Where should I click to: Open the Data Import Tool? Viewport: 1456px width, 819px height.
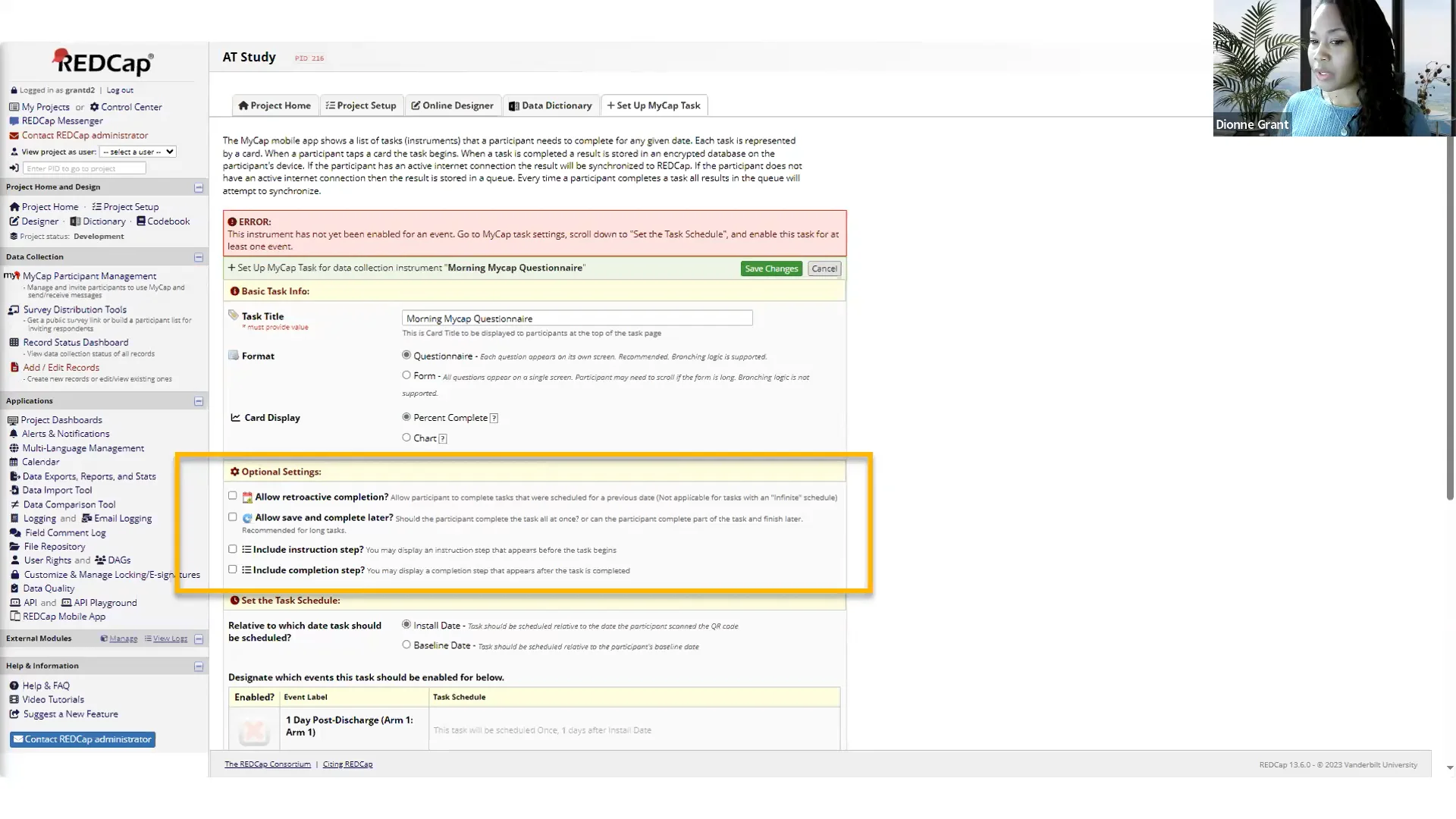tap(56, 490)
